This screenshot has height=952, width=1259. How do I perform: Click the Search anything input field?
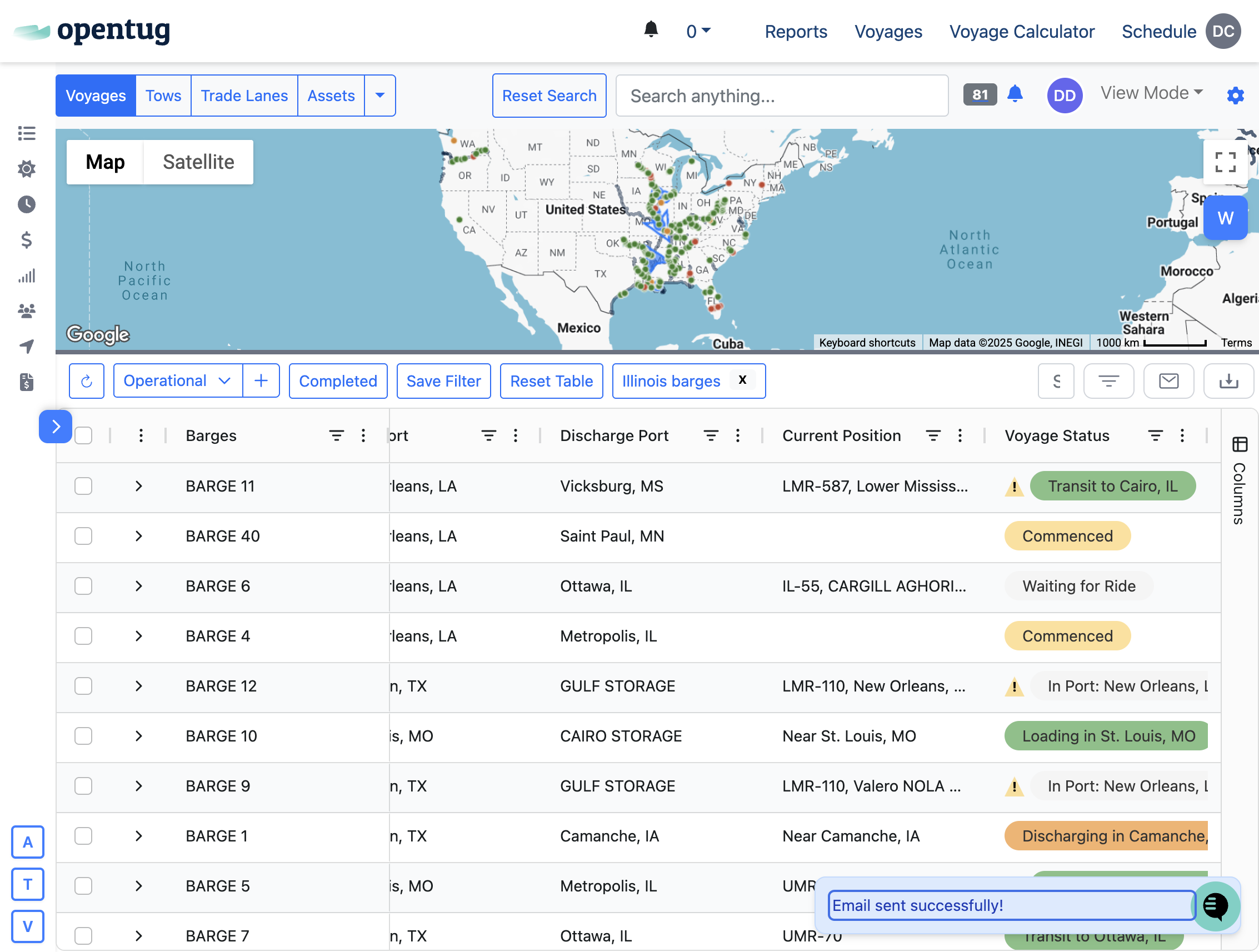coord(782,96)
